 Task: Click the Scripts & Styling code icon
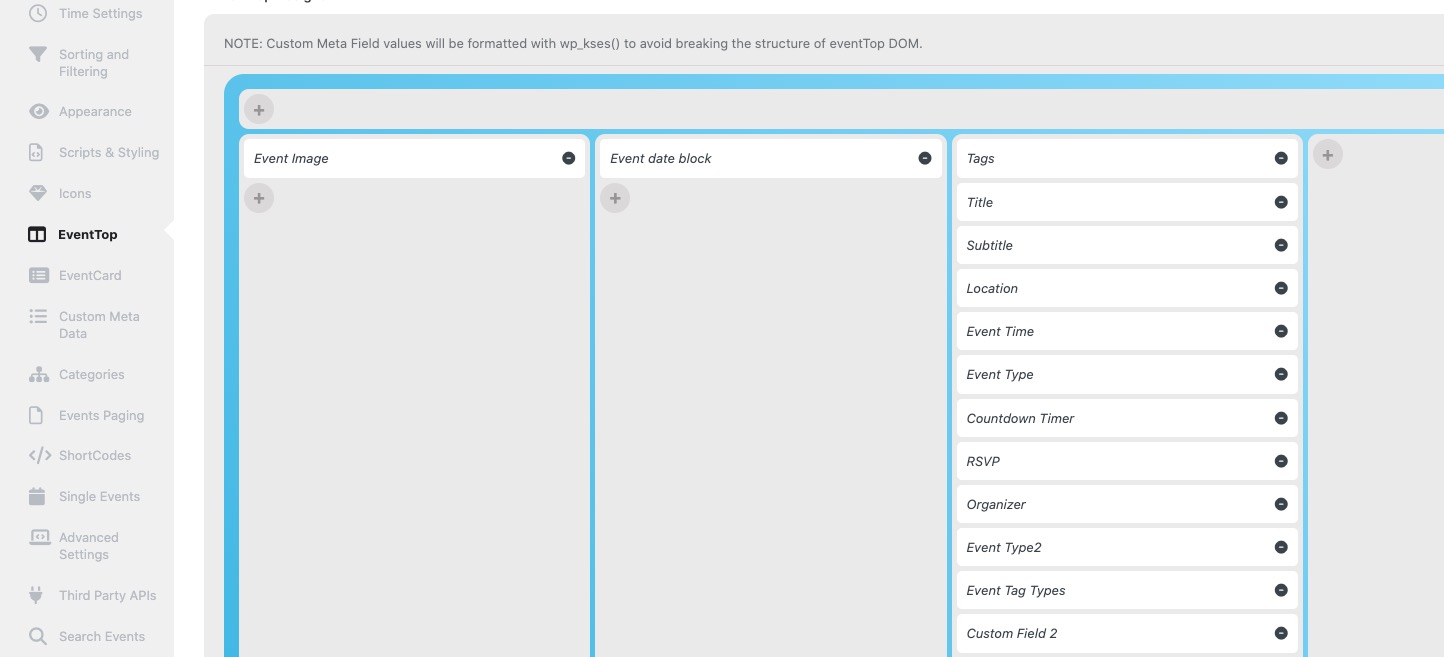[x=37, y=152]
